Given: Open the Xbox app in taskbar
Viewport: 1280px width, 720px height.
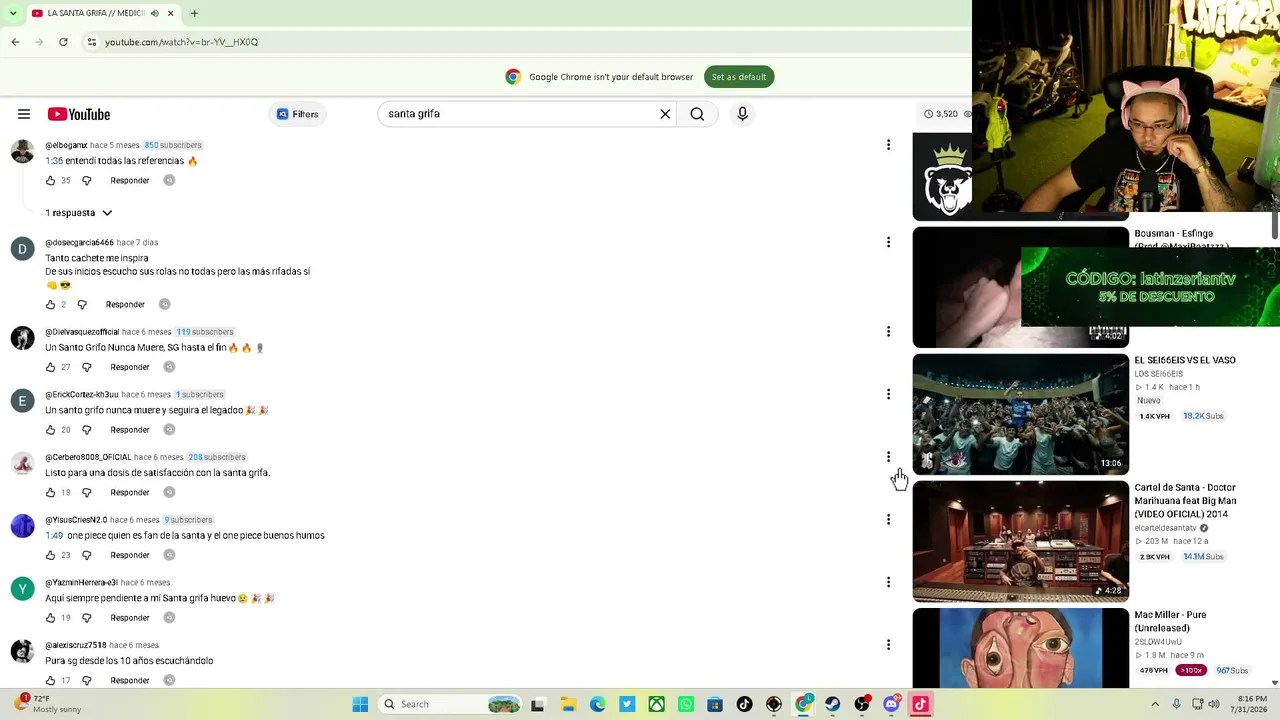Looking at the screenshot, I should pos(656,704).
